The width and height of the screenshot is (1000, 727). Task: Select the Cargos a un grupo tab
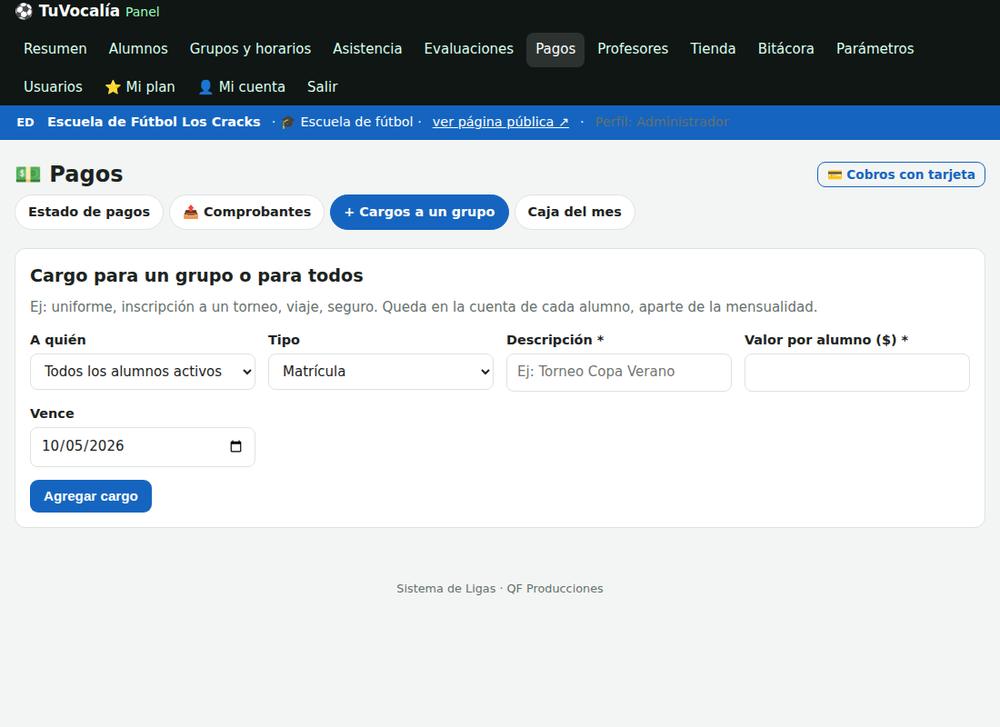(x=419, y=212)
